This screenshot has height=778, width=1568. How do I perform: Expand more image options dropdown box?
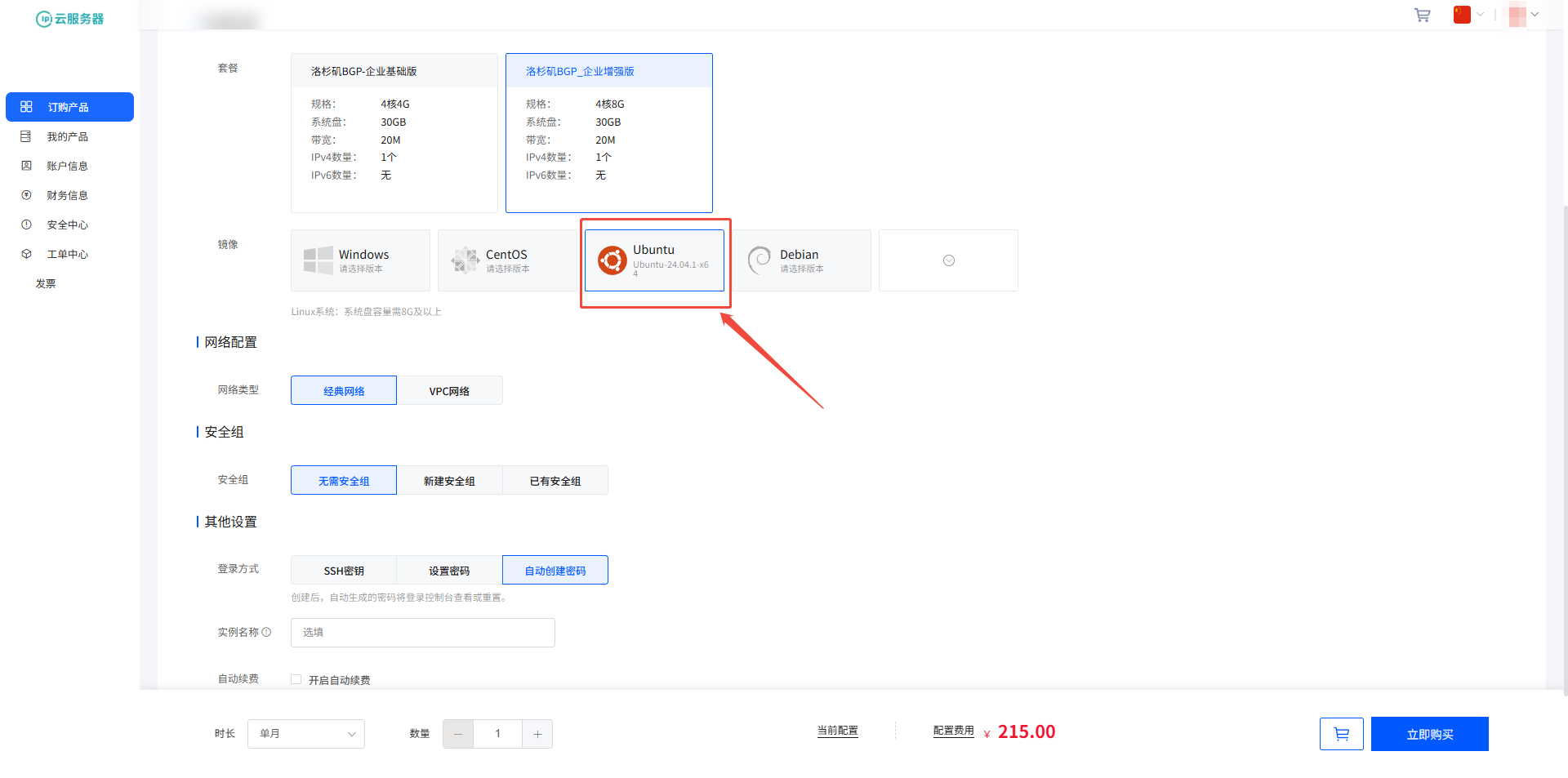[948, 260]
